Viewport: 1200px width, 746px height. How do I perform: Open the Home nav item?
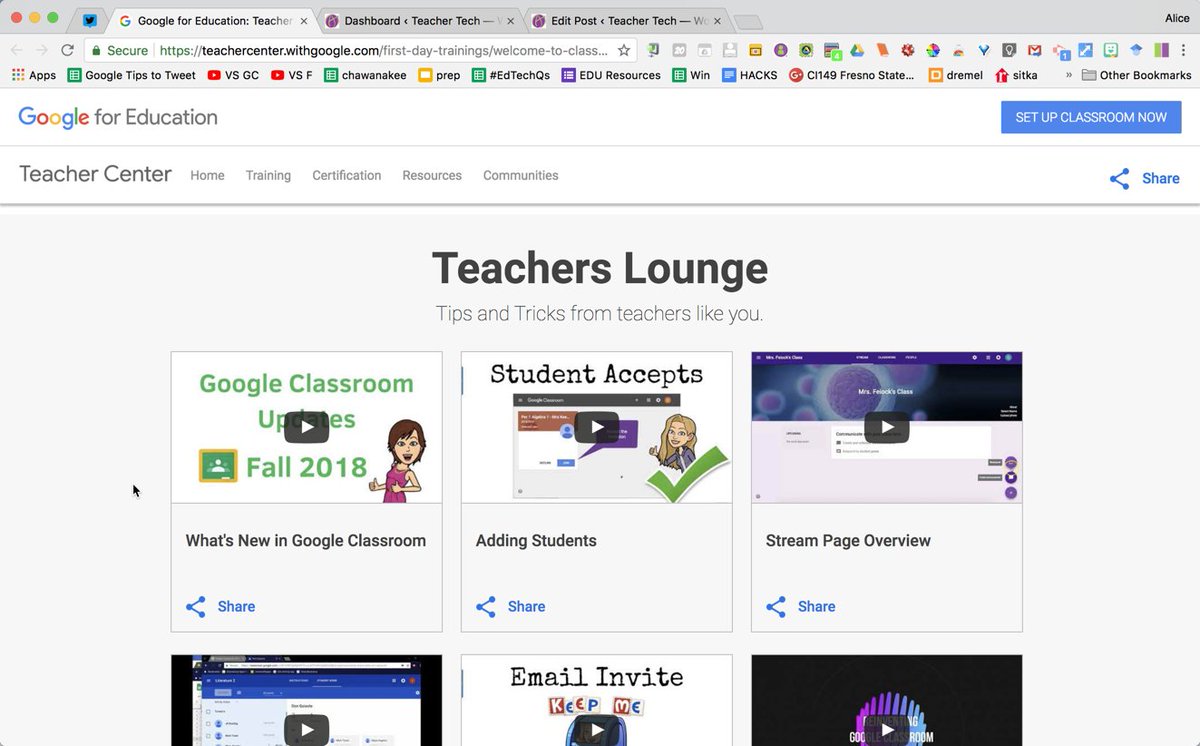coord(207,175)
